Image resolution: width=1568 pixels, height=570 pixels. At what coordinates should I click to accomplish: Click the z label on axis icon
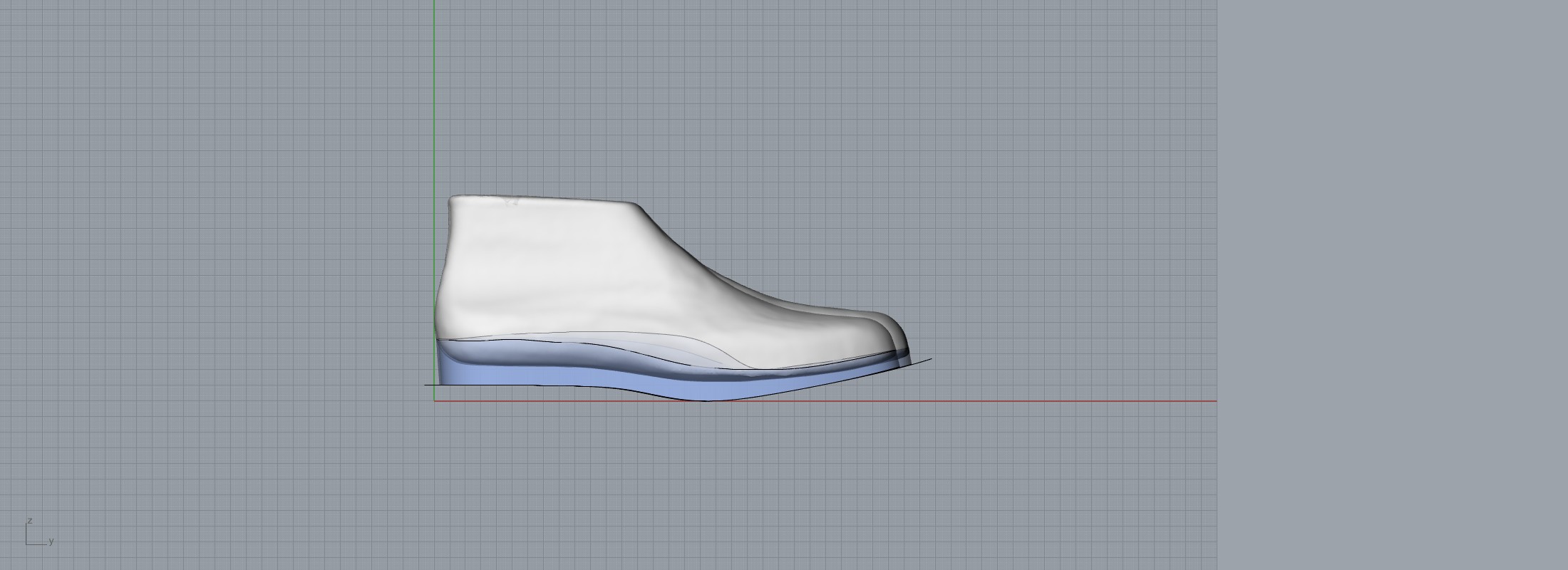(x=30, y=521)
